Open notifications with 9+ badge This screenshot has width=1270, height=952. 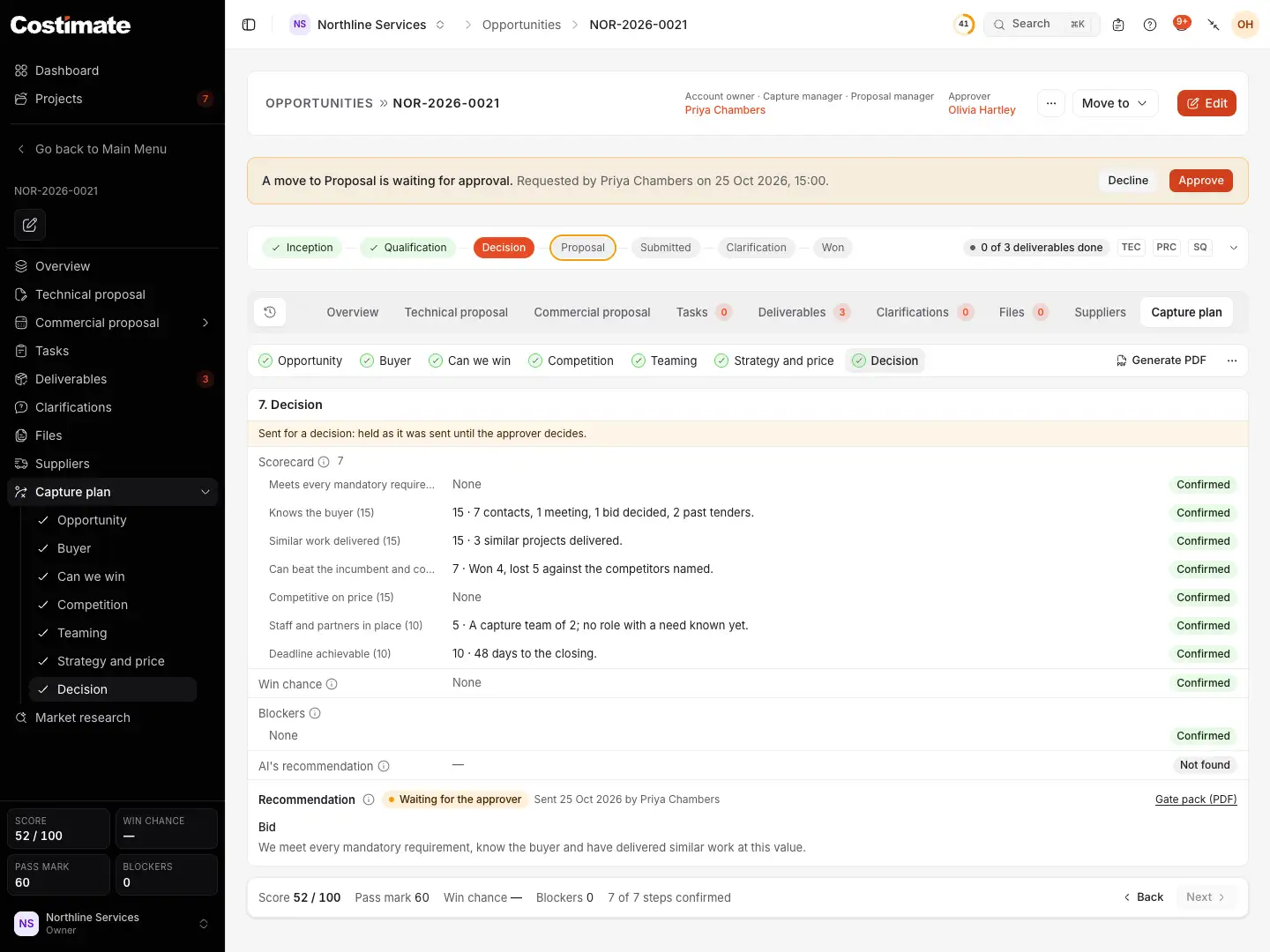click(x=1182, y=24)
